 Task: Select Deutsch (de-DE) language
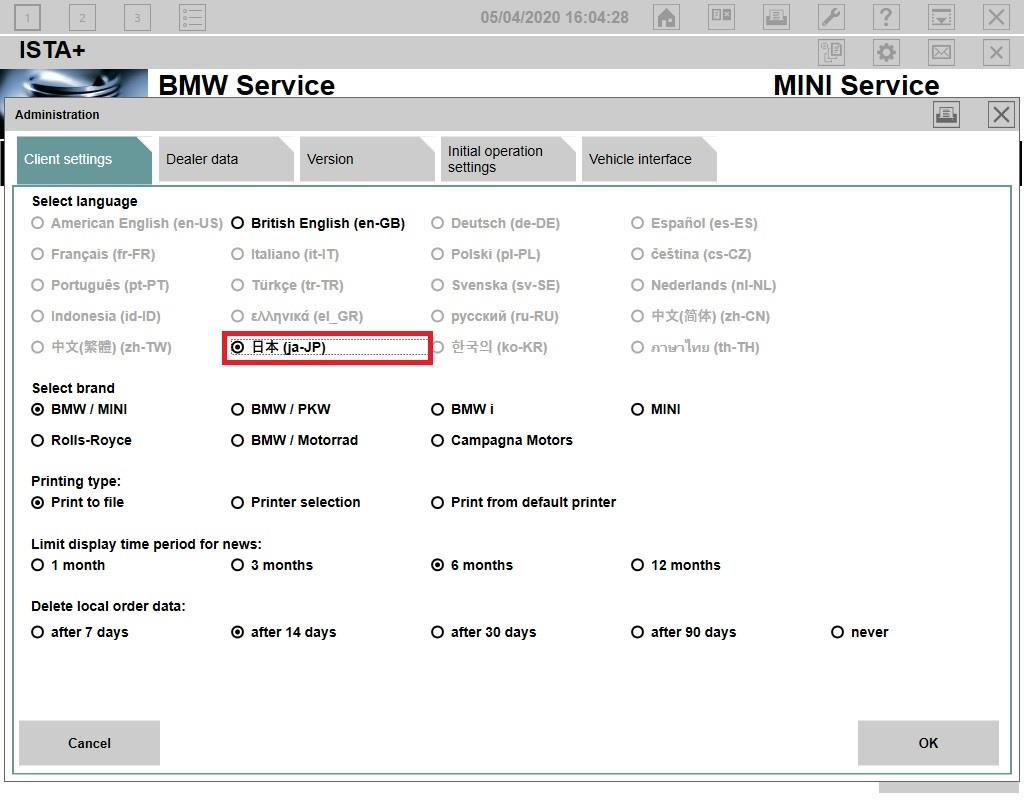495,223
